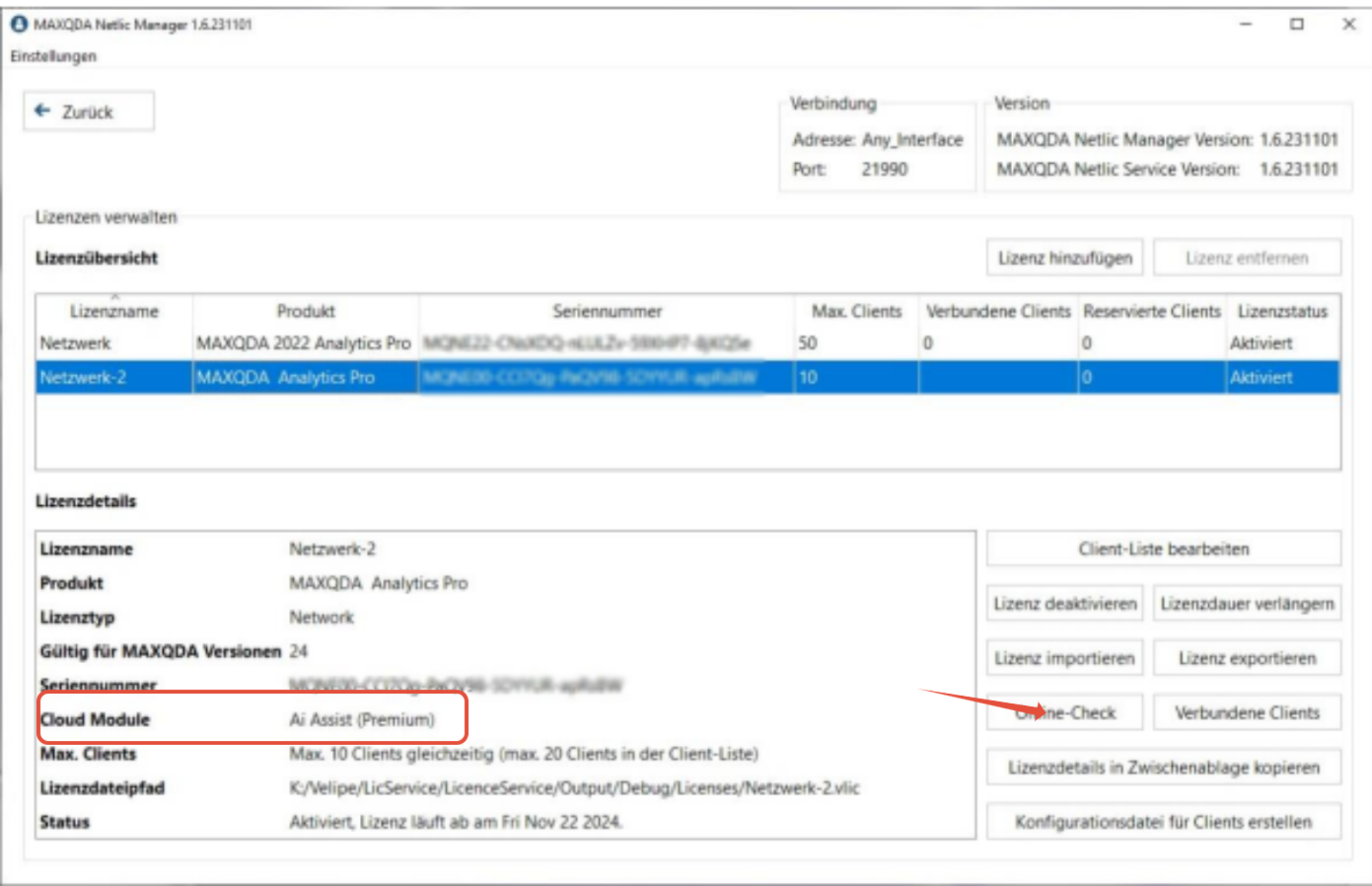Sort by Verbundene Clients column header
Image resolution: width=1372 pixels, height=886 pixels.
(x=998, y=311)
